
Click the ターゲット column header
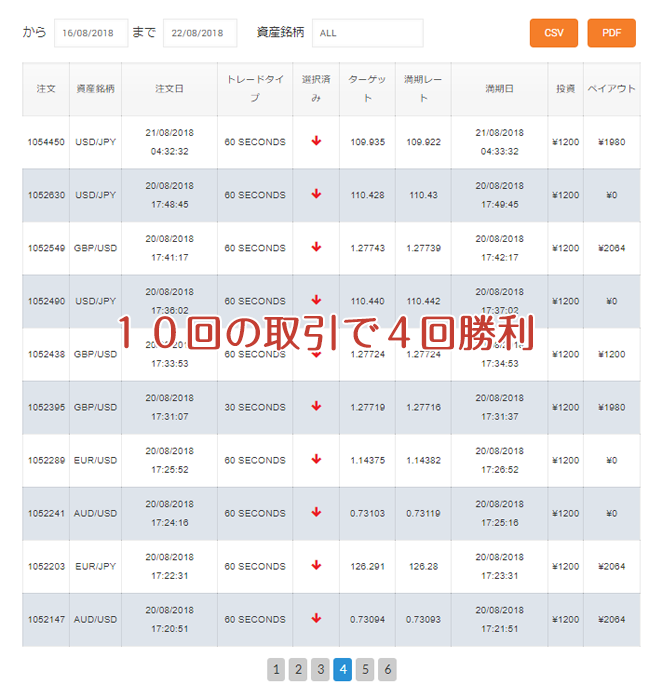point(367,89)
